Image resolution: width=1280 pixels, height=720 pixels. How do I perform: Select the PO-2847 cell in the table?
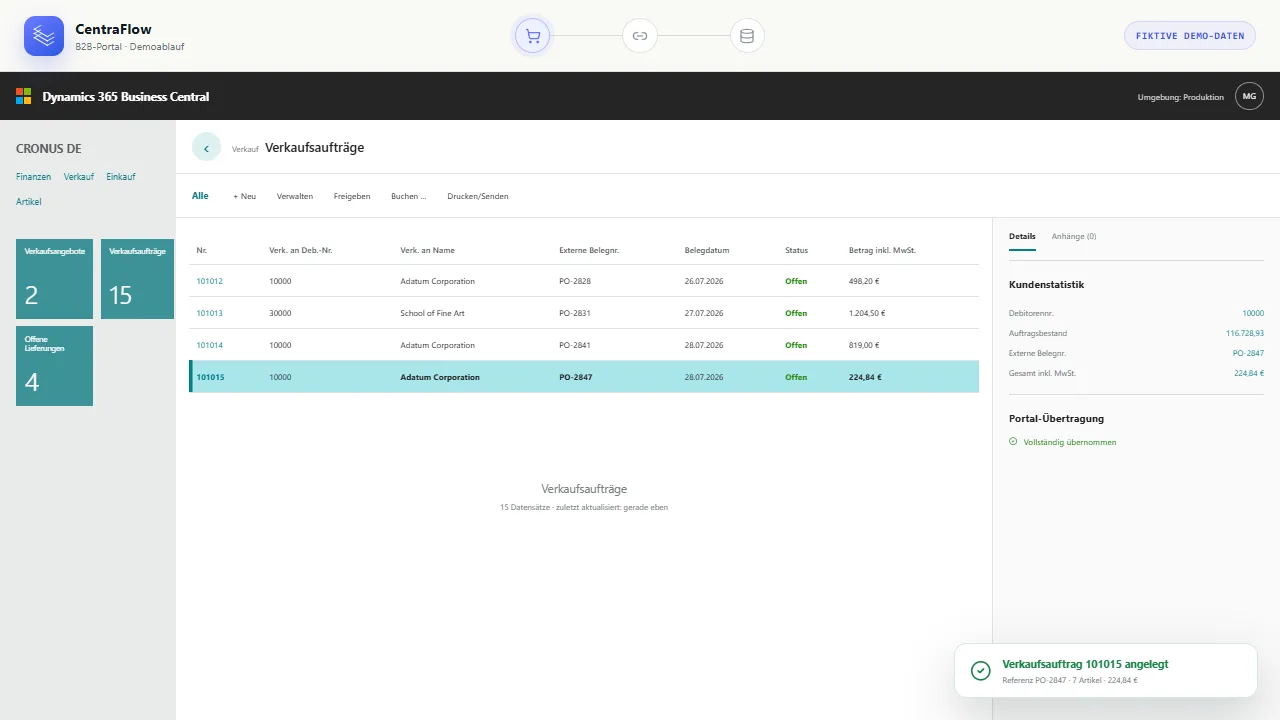tap(576, 377)
